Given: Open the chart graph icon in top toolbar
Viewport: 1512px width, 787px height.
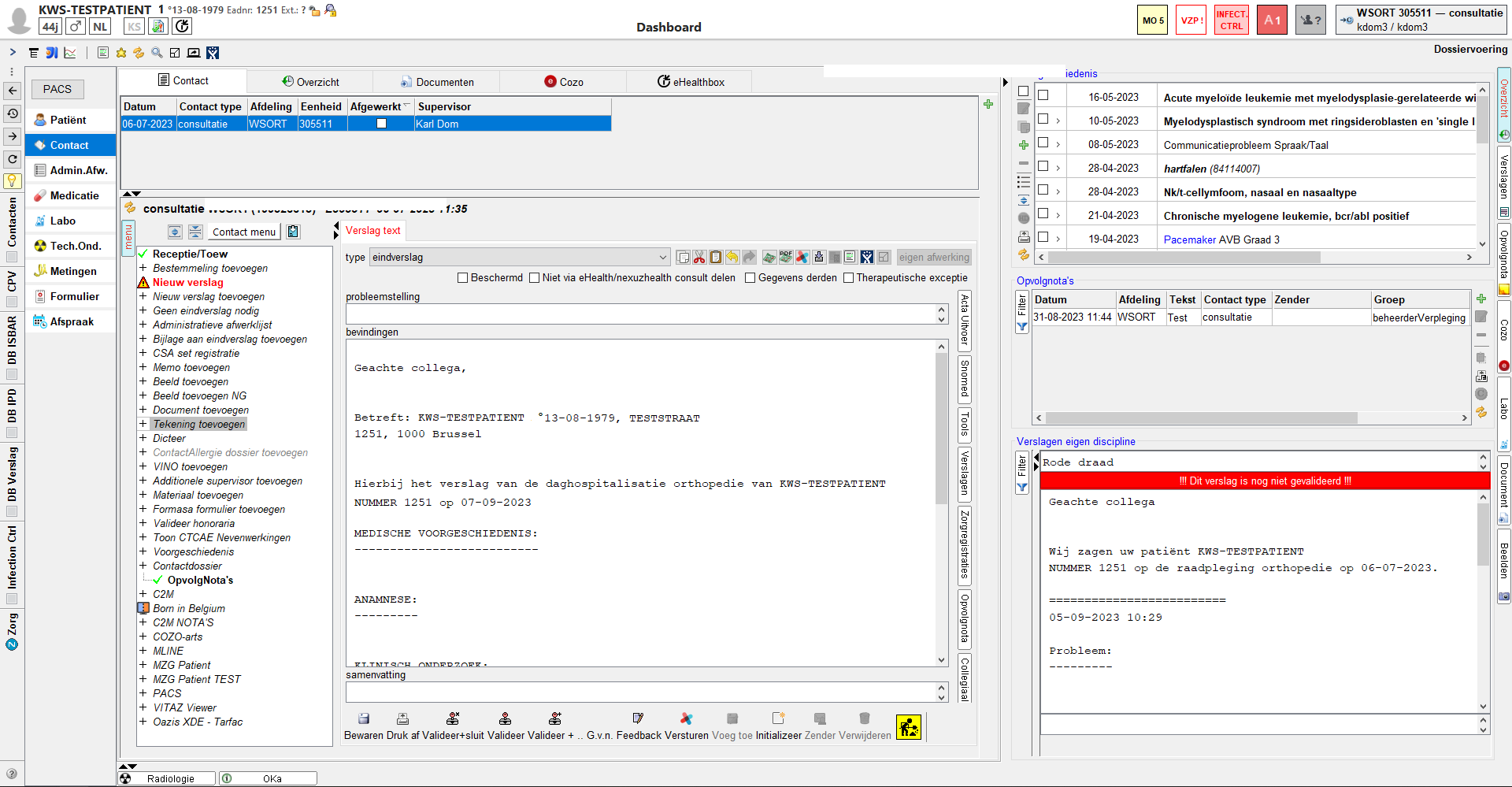Looking at the screenshot, I should pyautogui.click(x=70, y=53).
